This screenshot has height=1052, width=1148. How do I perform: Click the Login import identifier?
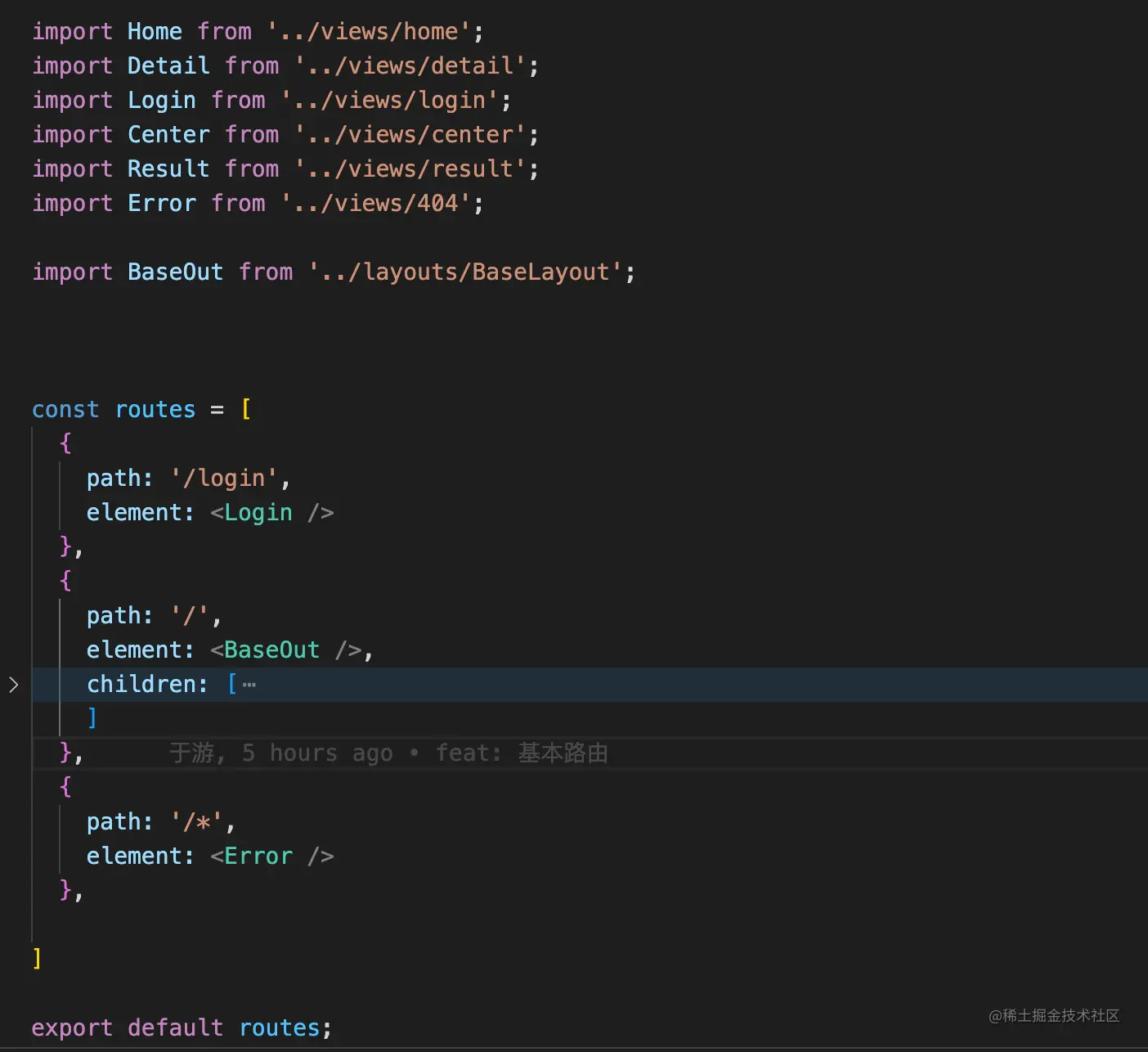(162, 101)
